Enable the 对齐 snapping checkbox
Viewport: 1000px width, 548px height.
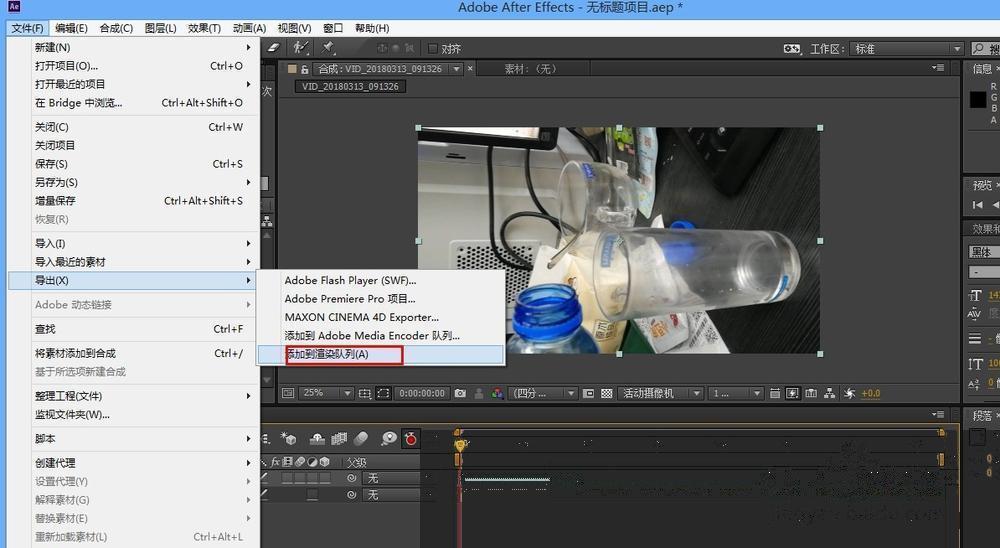point(432,48)
